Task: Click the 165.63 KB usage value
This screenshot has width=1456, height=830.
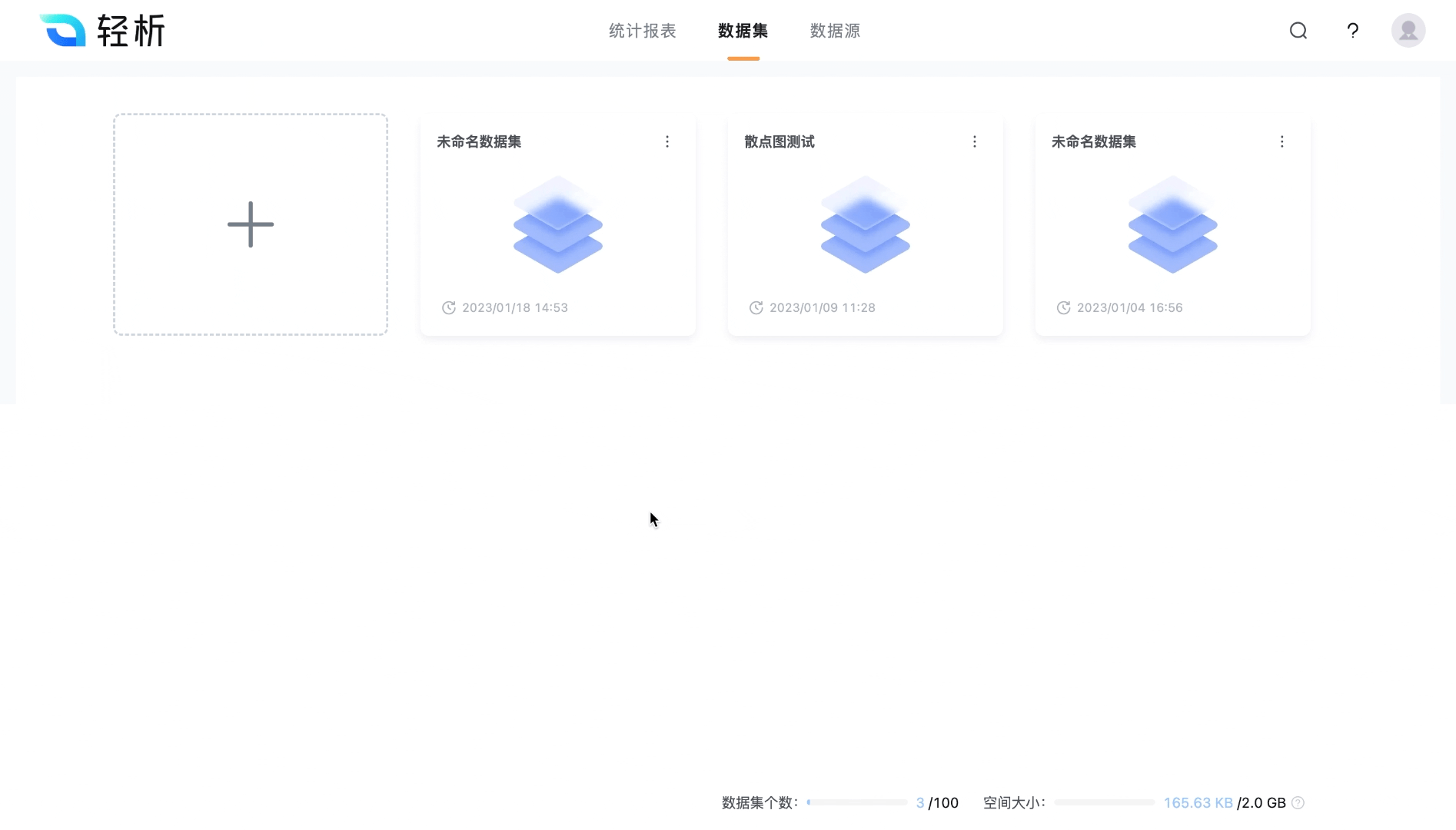Action: click(1198, 802)
